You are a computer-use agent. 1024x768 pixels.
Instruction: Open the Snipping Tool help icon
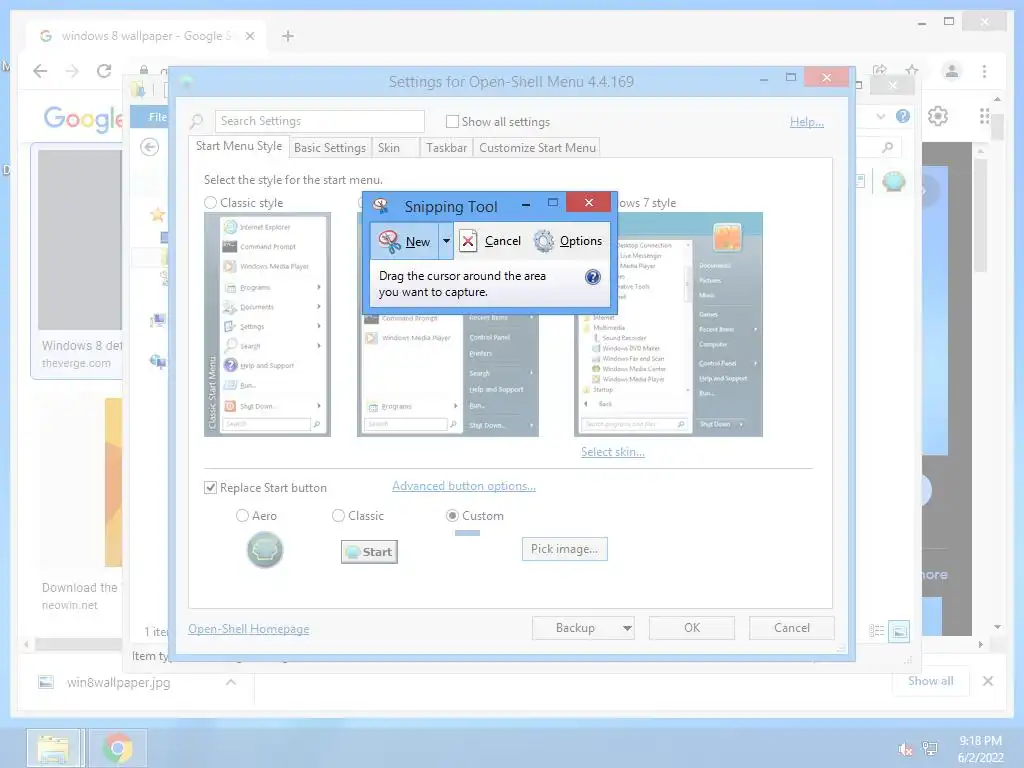coord(592,277)
